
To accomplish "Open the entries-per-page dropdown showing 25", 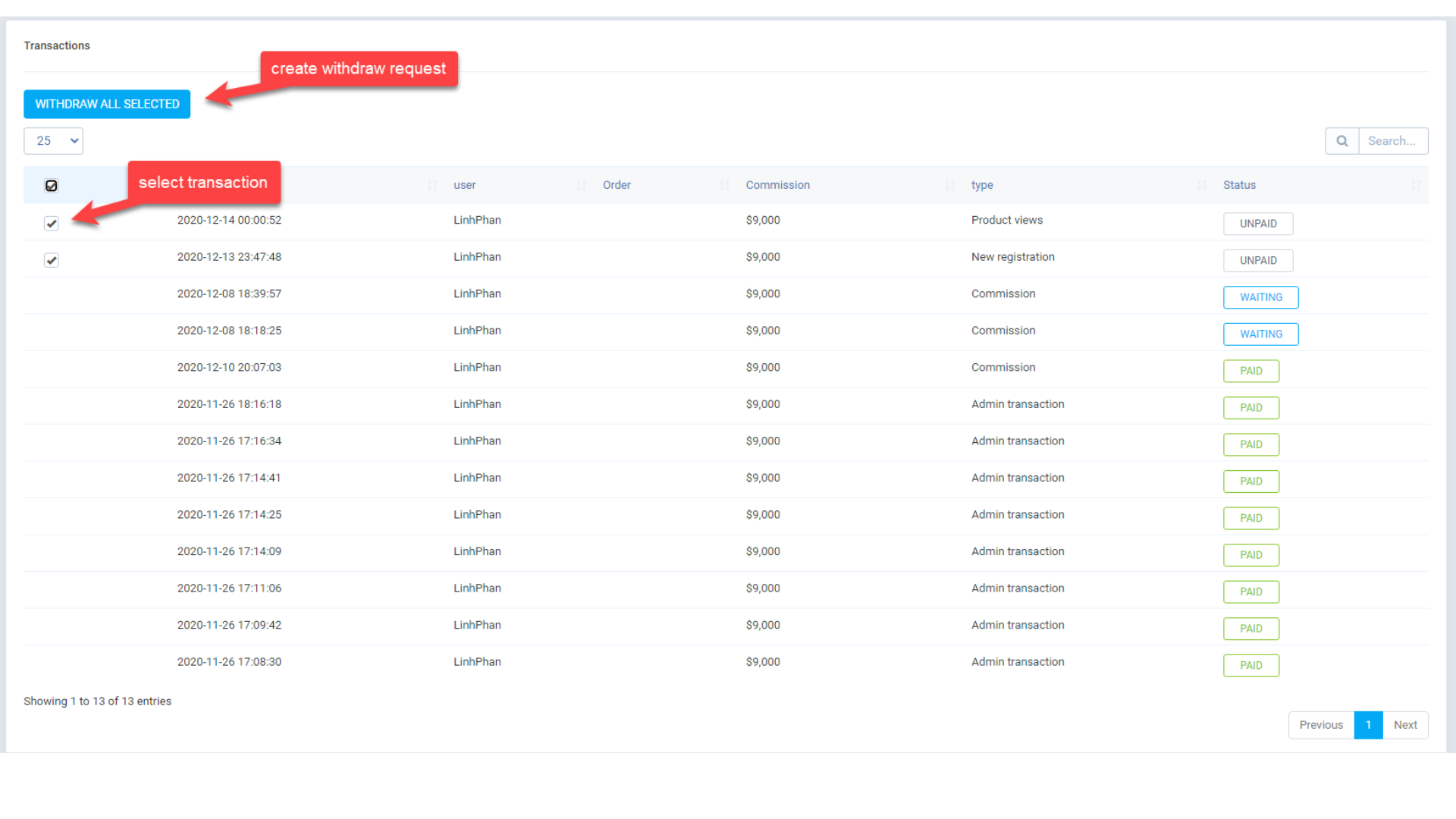I will (x=53, y=140).
